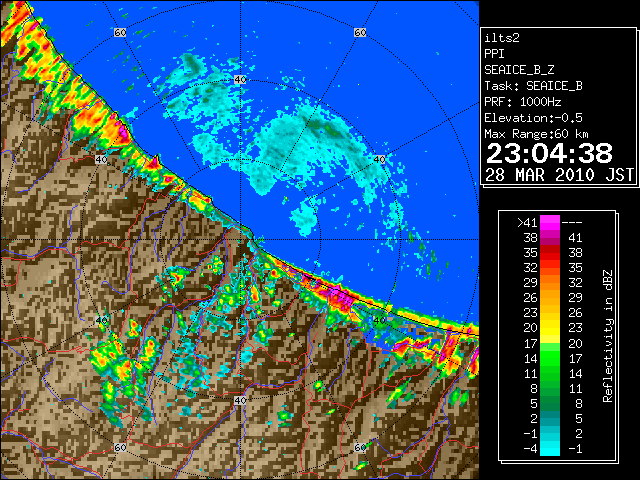Screen dimensions: 640x480
Task: Click the 'Elevation:-0.5' line
Action: click(x=533, y=118)
